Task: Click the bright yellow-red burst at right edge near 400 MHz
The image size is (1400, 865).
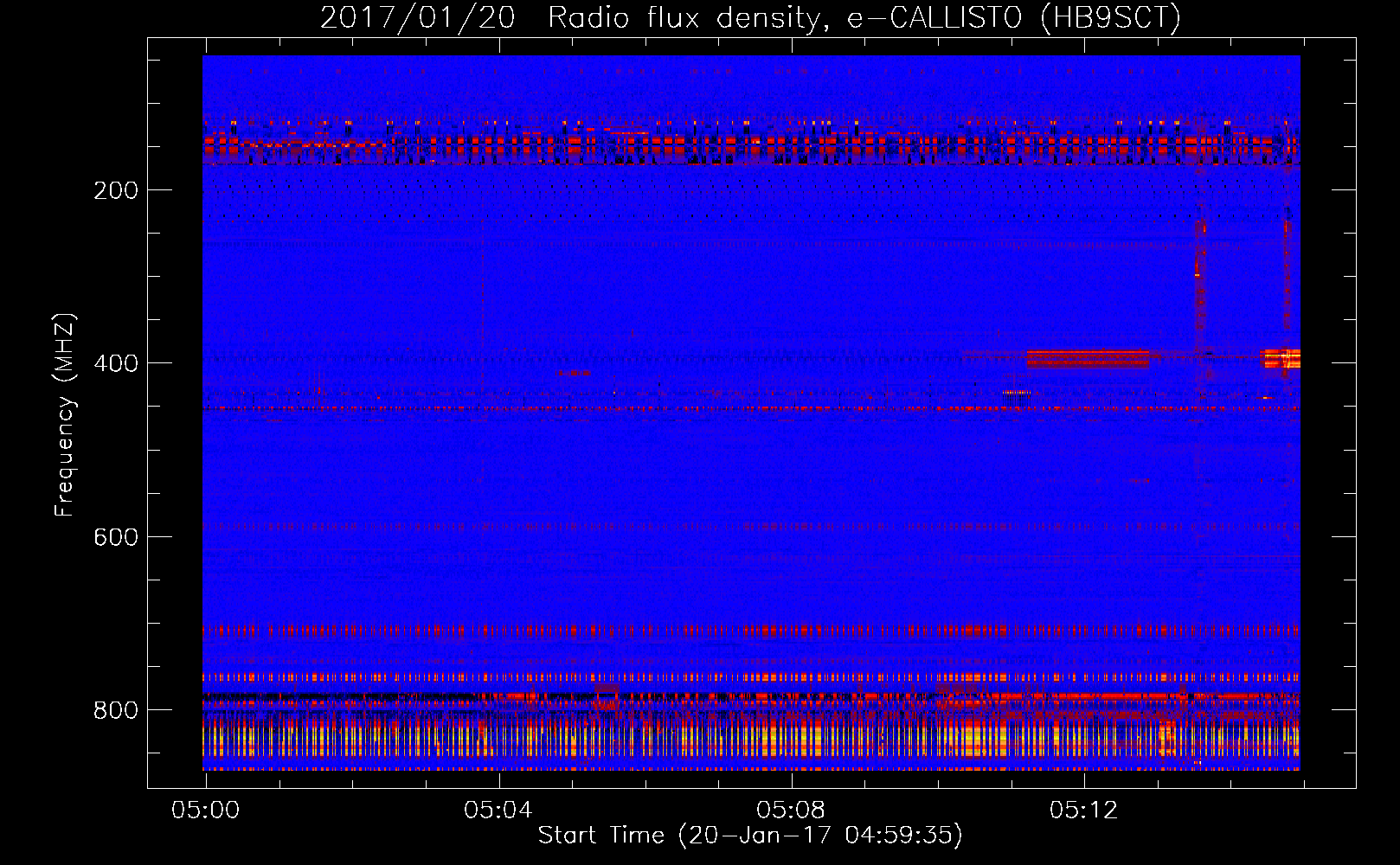Action: coord(1281,358)
